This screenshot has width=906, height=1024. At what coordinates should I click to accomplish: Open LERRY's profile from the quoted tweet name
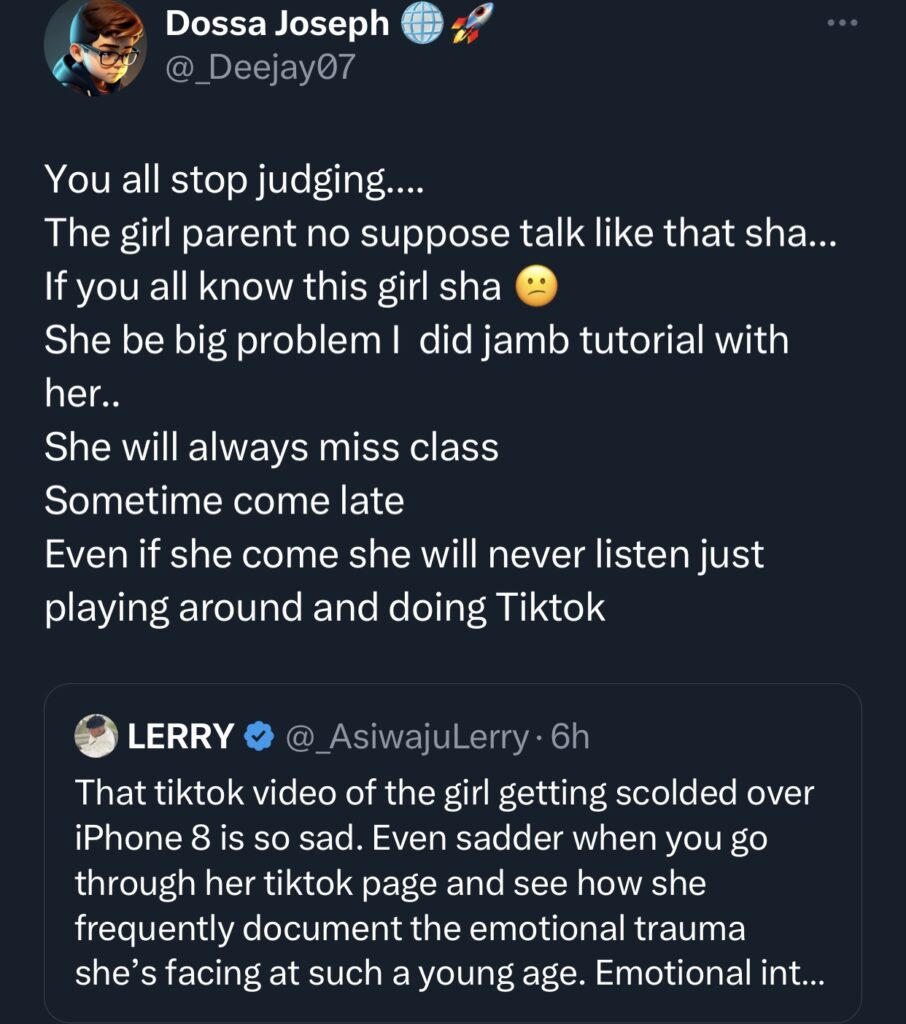(180, 738)
